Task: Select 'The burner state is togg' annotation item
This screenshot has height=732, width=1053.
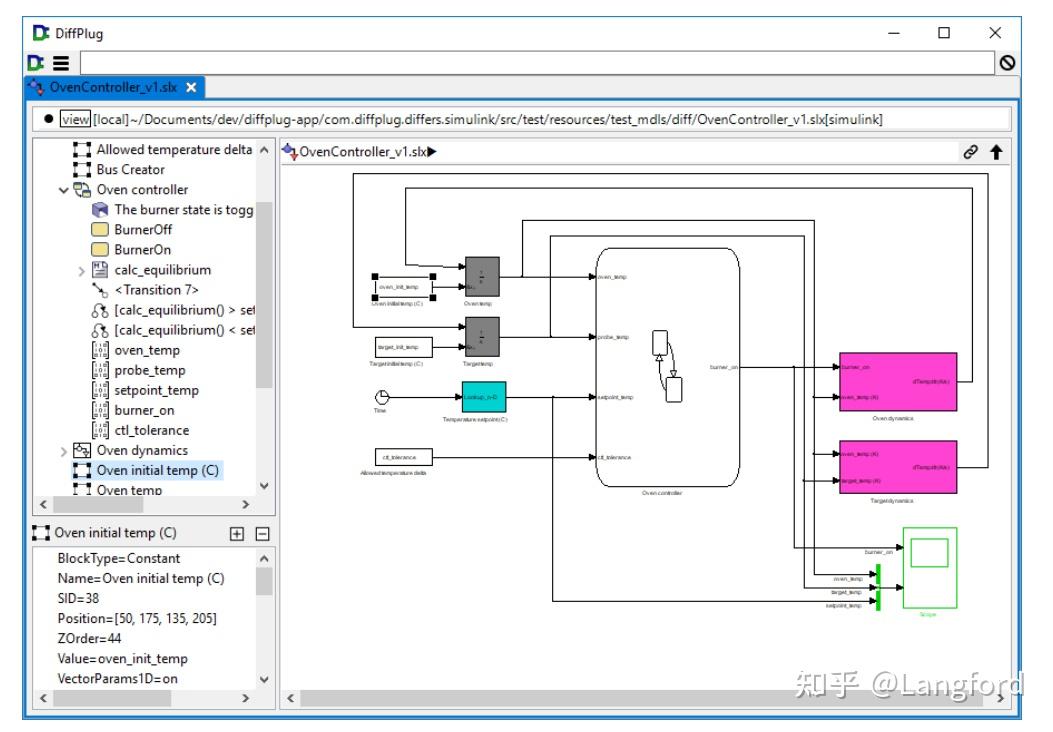Action: coord(184,210)
